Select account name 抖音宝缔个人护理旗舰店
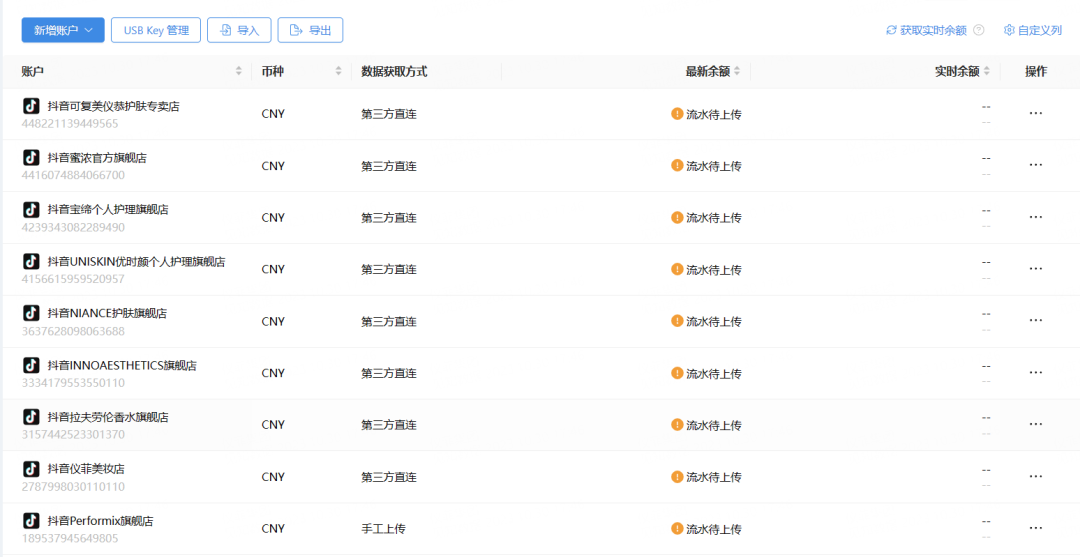Screen dimensions: 1080x557 [108, 209]
